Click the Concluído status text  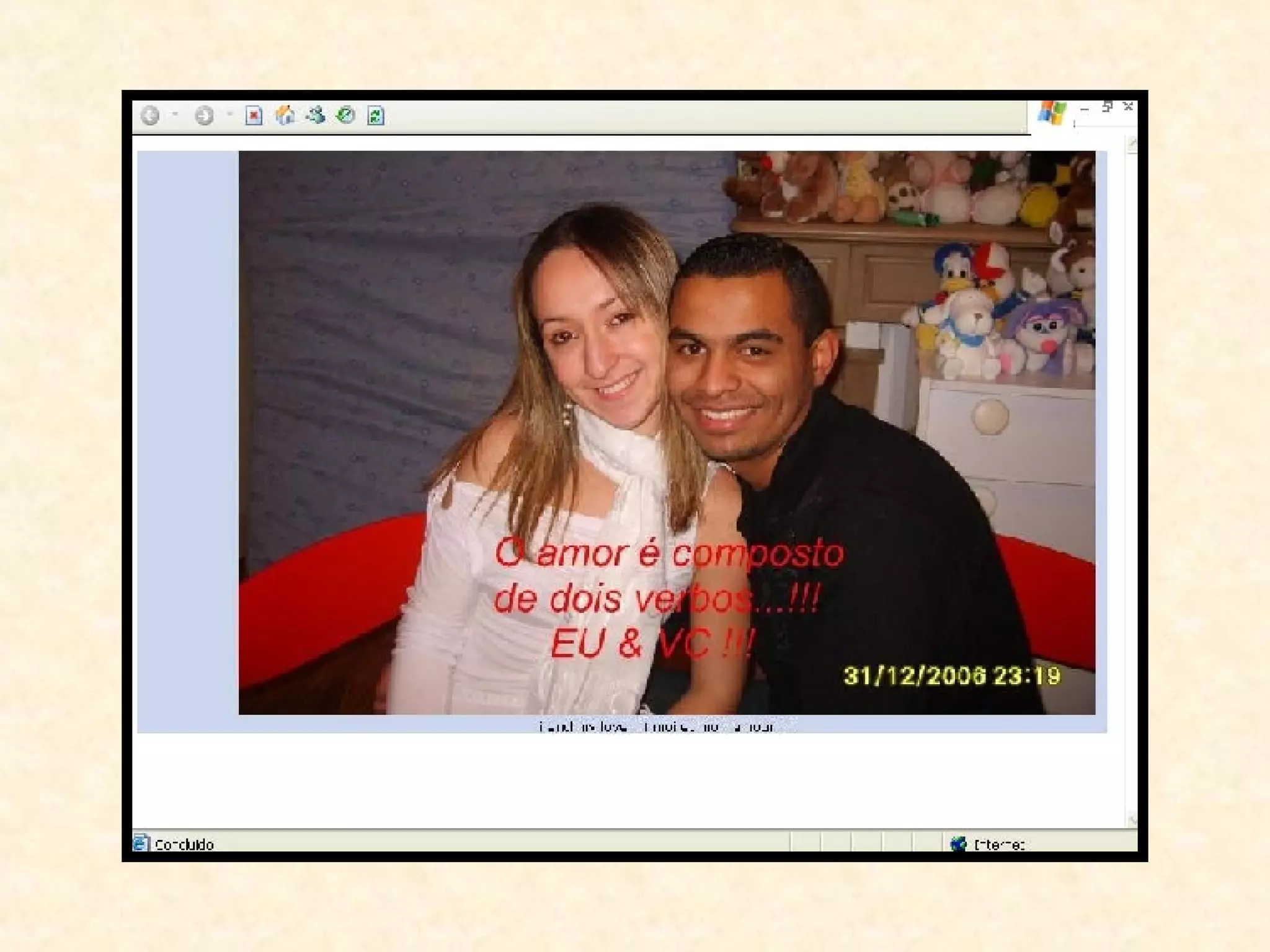pyautogui.click(x=184, y=844)
